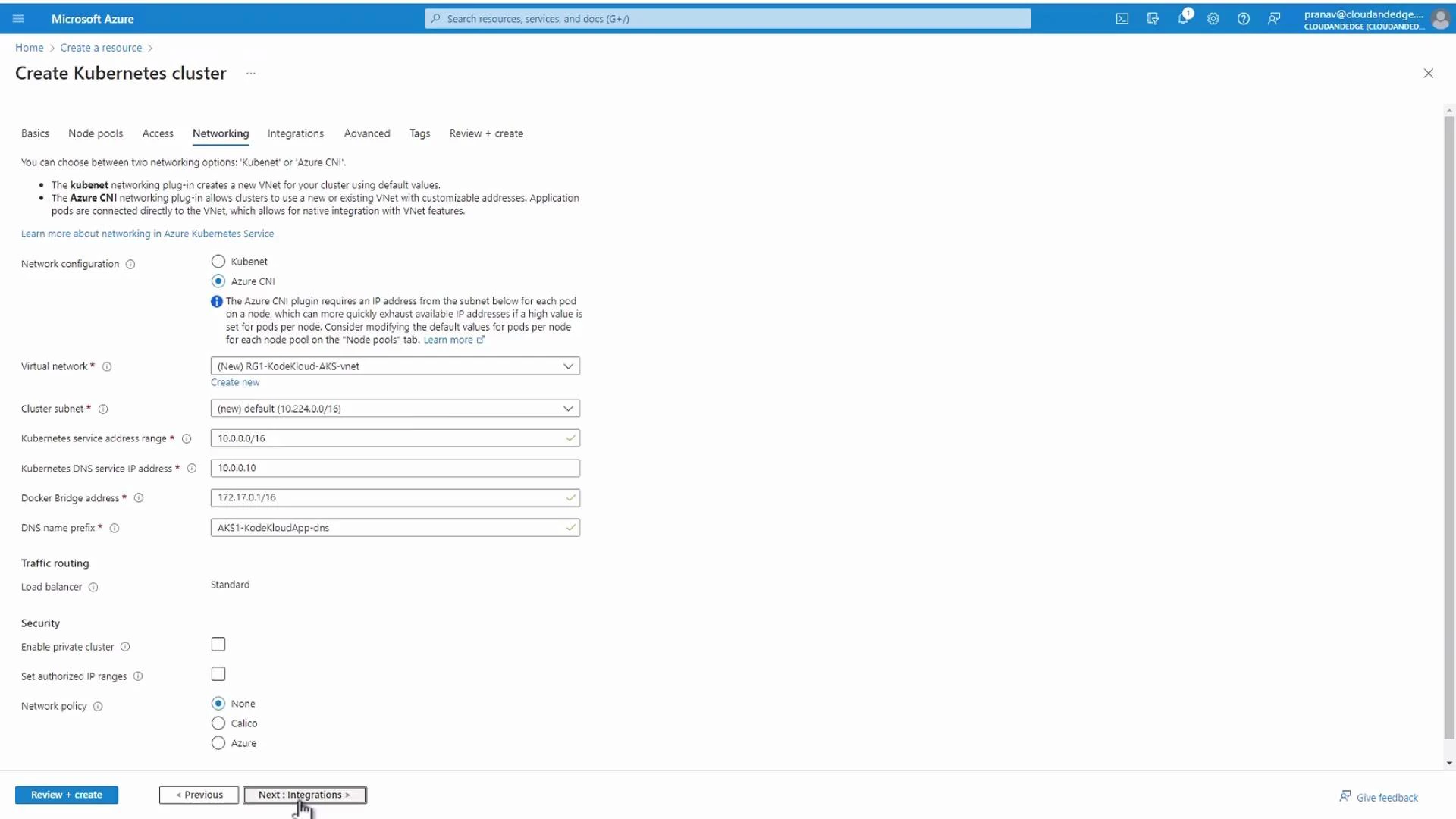Open the portal settings gear
Screen dimensions: 1456x819
(1213, 18)
